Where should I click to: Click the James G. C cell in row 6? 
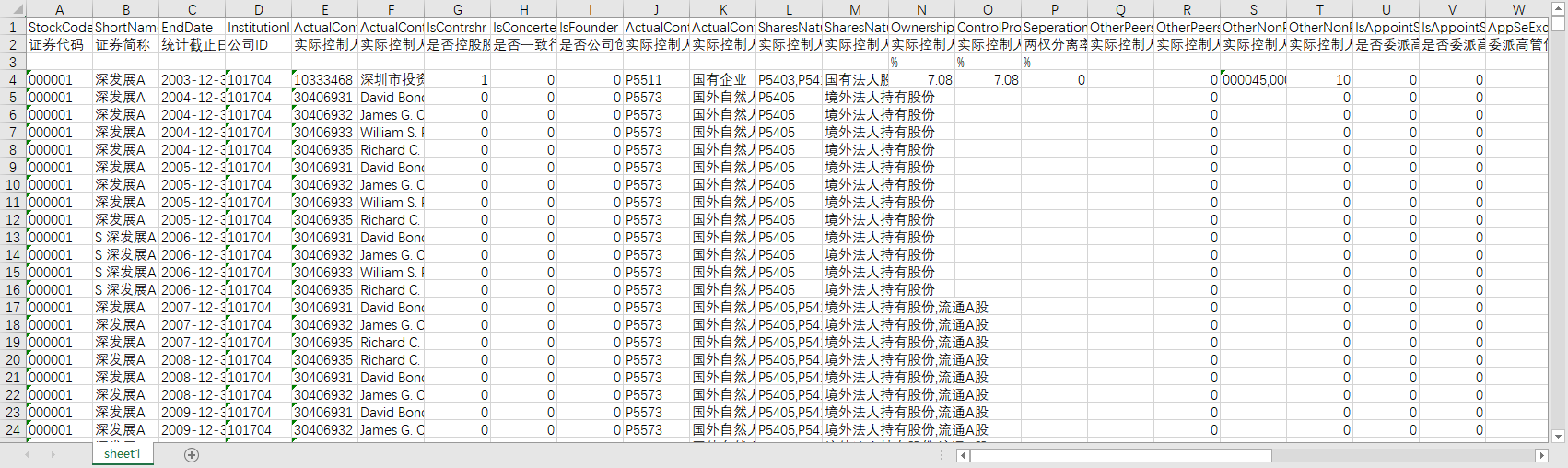pyautogui.click(x=392, y=115)
